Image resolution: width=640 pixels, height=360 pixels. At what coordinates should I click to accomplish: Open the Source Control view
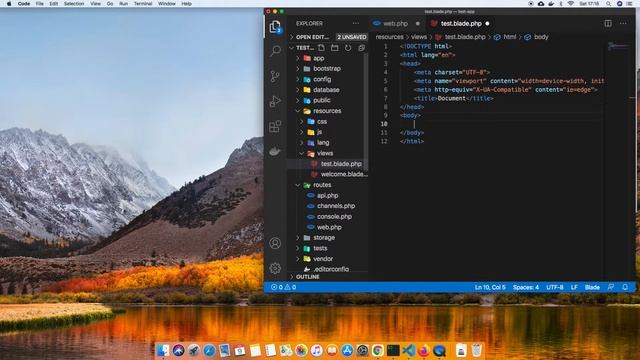click(x=276, y=76)
